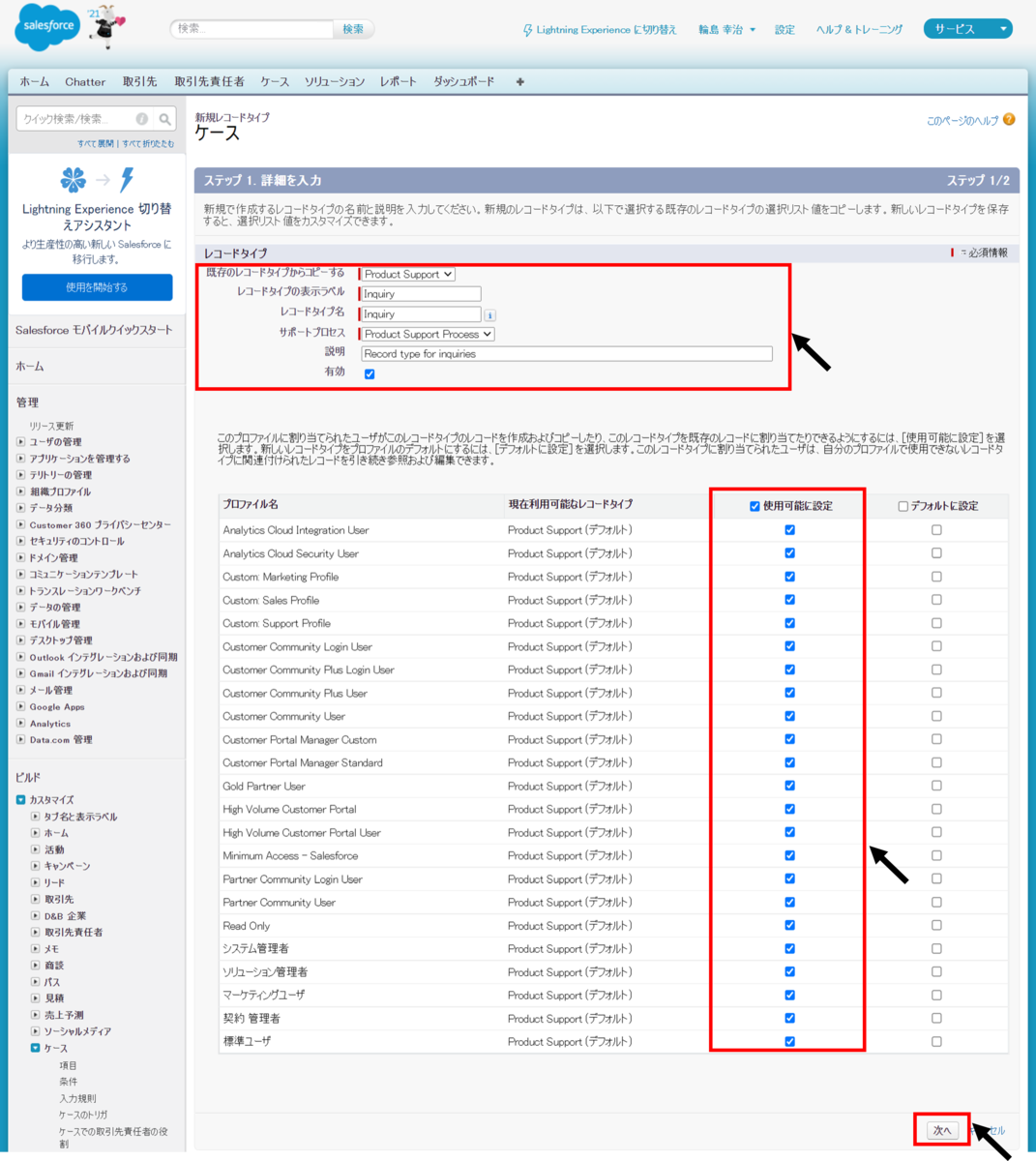Toggle the 使用可能に設定 header checkbox
This screenshot has width=1036, height=1161.
[x=755, y=506]
